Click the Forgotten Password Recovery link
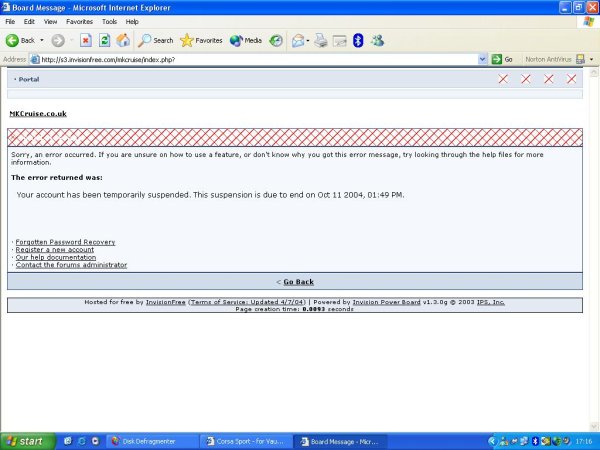The image size is (600, 450). 65,242
